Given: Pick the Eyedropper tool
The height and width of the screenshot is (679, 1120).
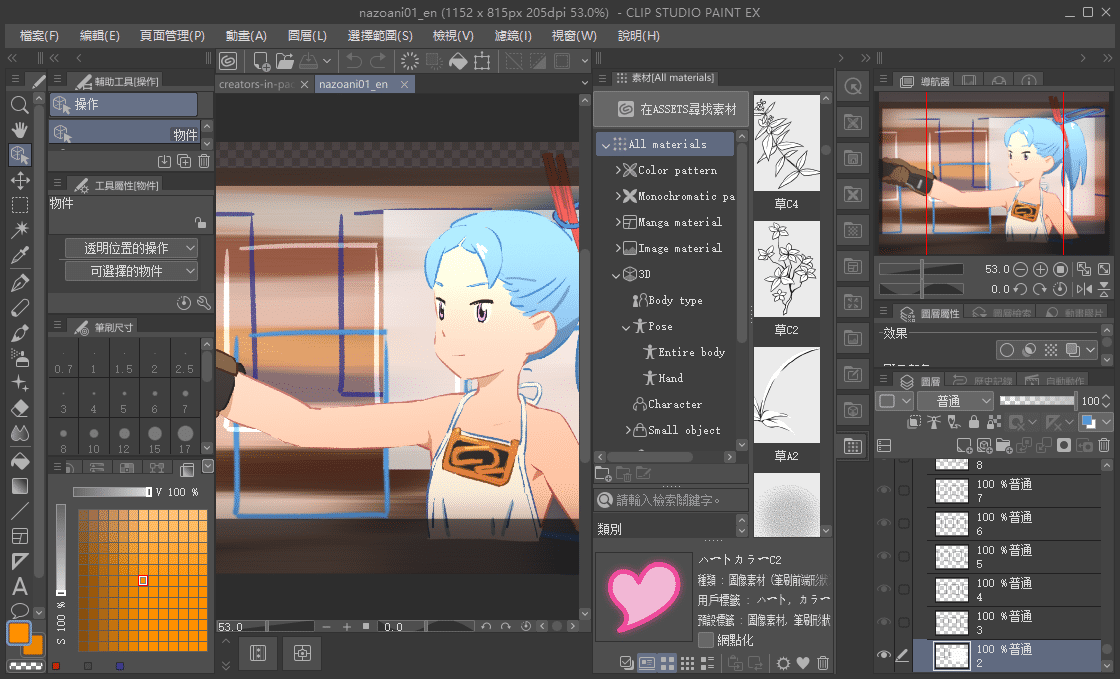Looking at the screenshot, I should click(x=19, y=256).
